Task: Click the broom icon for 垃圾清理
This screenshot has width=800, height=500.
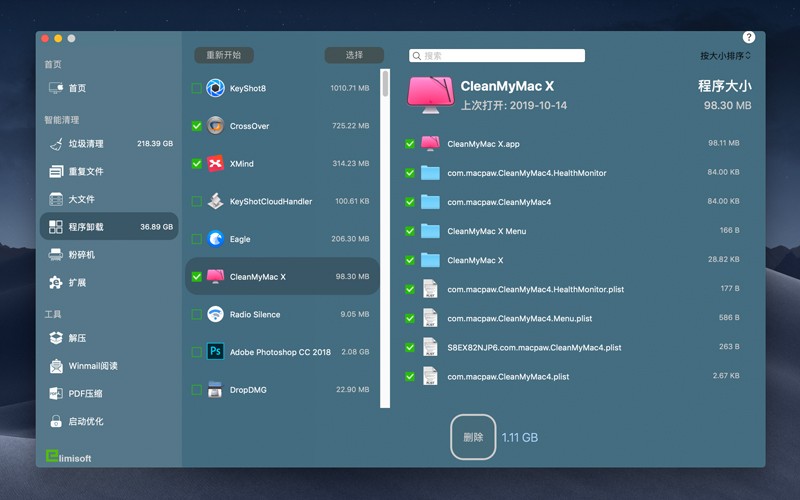Action: 56,144
